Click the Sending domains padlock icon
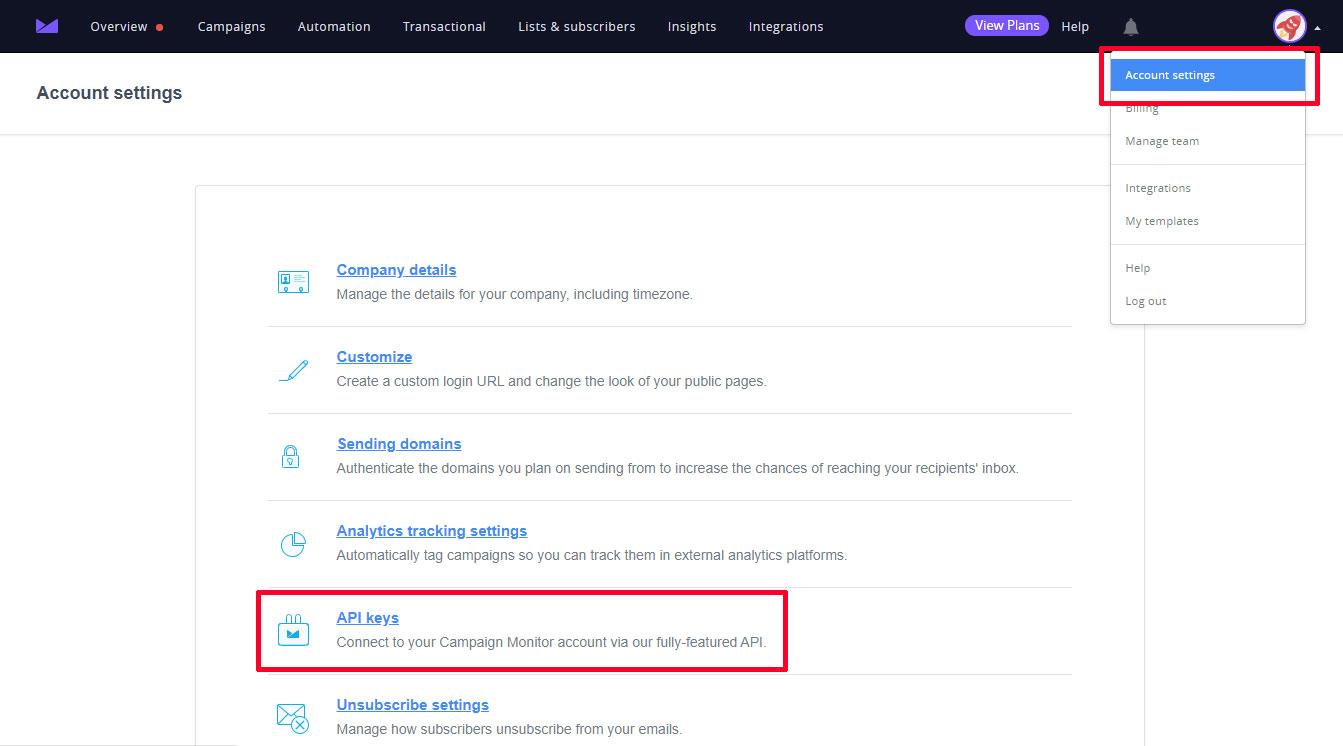Image resolution: width=1343 pixels, height=746 pixels. (291, 457)
